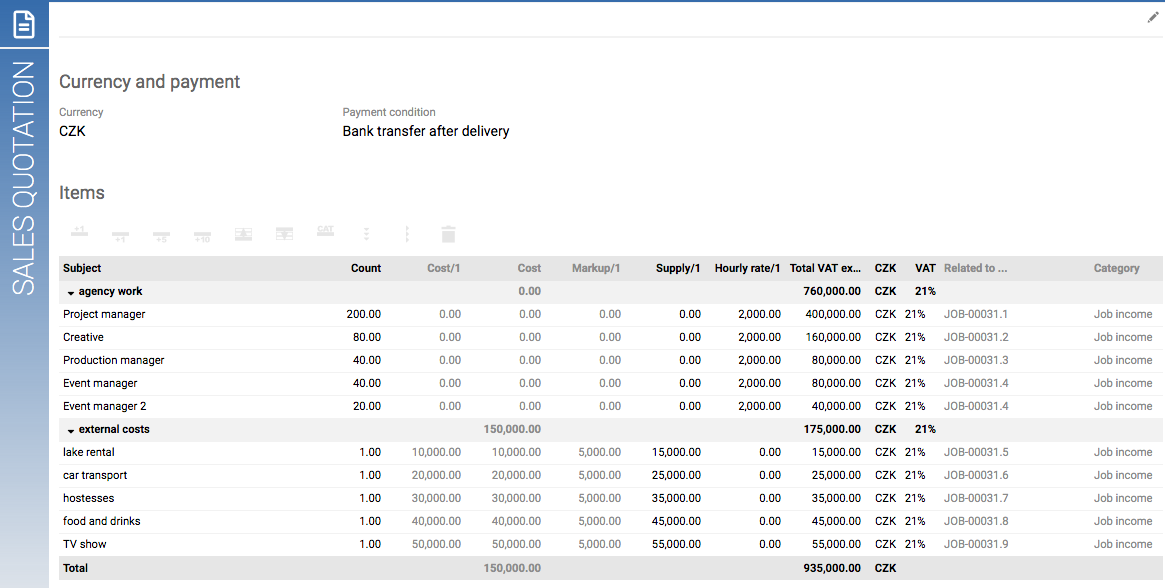This screenshot has width=1165, height=588.
Task: Sort by Subject column header
Action: (82, 268)
